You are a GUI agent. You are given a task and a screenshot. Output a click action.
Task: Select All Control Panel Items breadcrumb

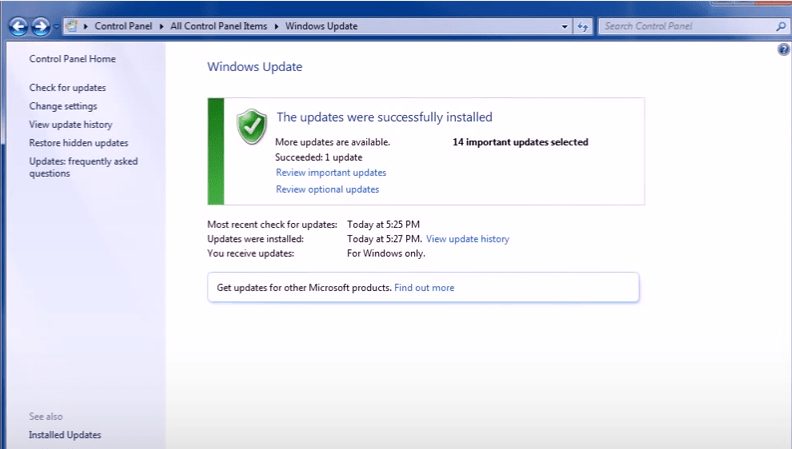tap(219, 26)
